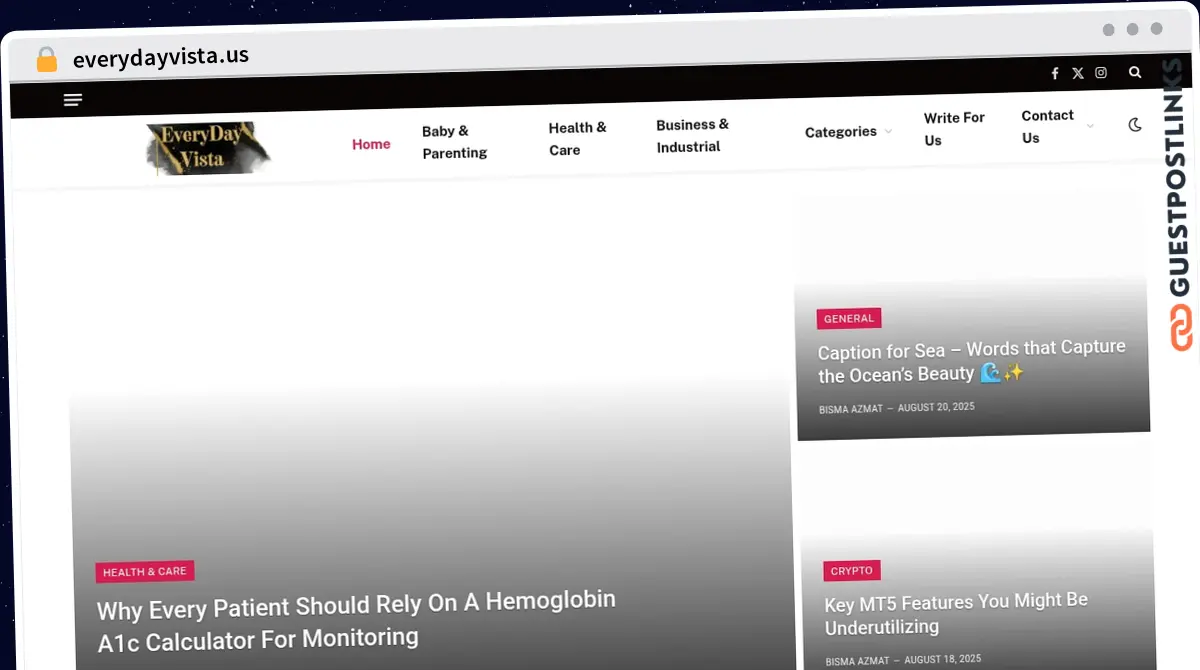Image resolution: width=1200 pixels, height=670 pixels.
Task: Open the Caption for Sea article
Action: pyautogui.click(x=971, y=361)
